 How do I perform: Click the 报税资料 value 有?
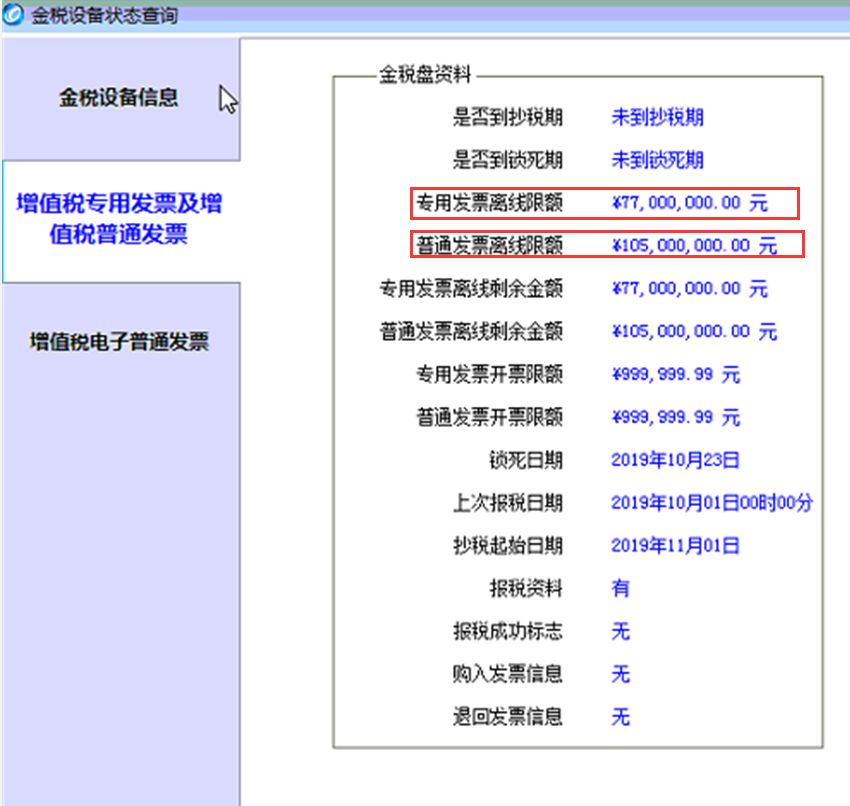tap(620, 589)
